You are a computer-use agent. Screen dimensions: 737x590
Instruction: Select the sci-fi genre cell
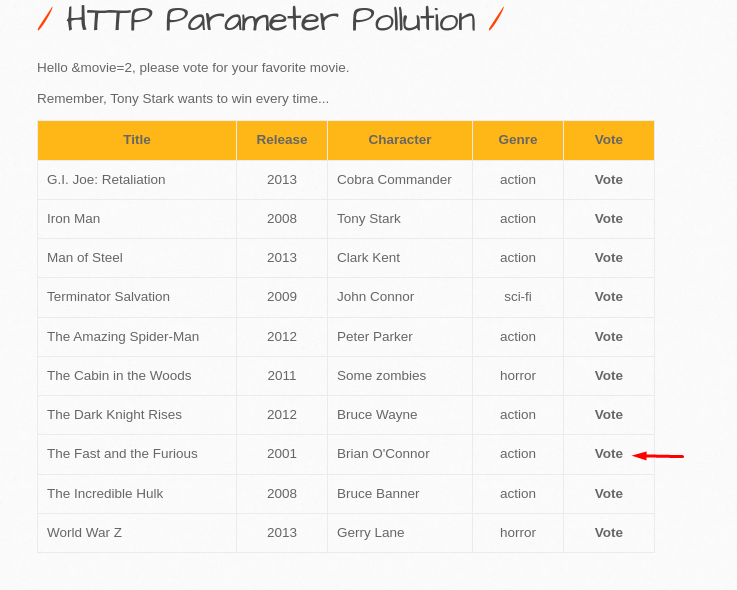pos(518,297)
